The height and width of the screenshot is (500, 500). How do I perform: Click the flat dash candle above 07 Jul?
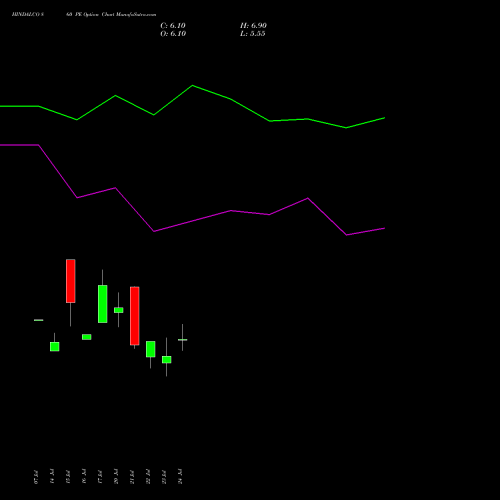39,320
